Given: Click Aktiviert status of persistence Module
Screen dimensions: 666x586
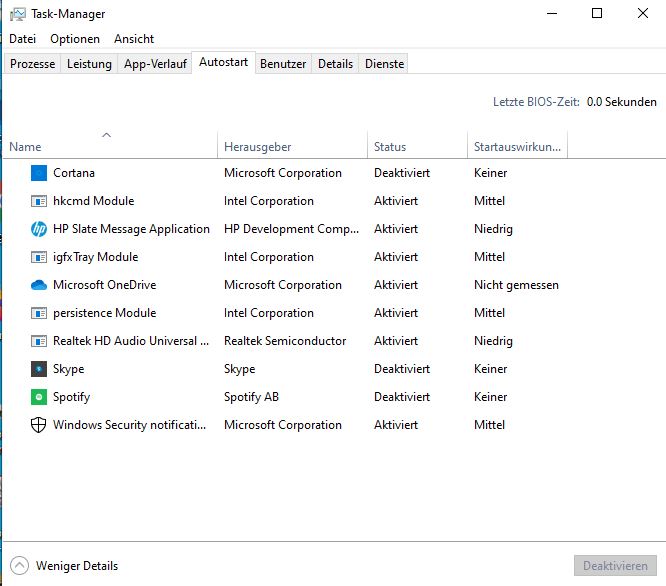Looking at the screenshot, I should (x=396, y=313).
